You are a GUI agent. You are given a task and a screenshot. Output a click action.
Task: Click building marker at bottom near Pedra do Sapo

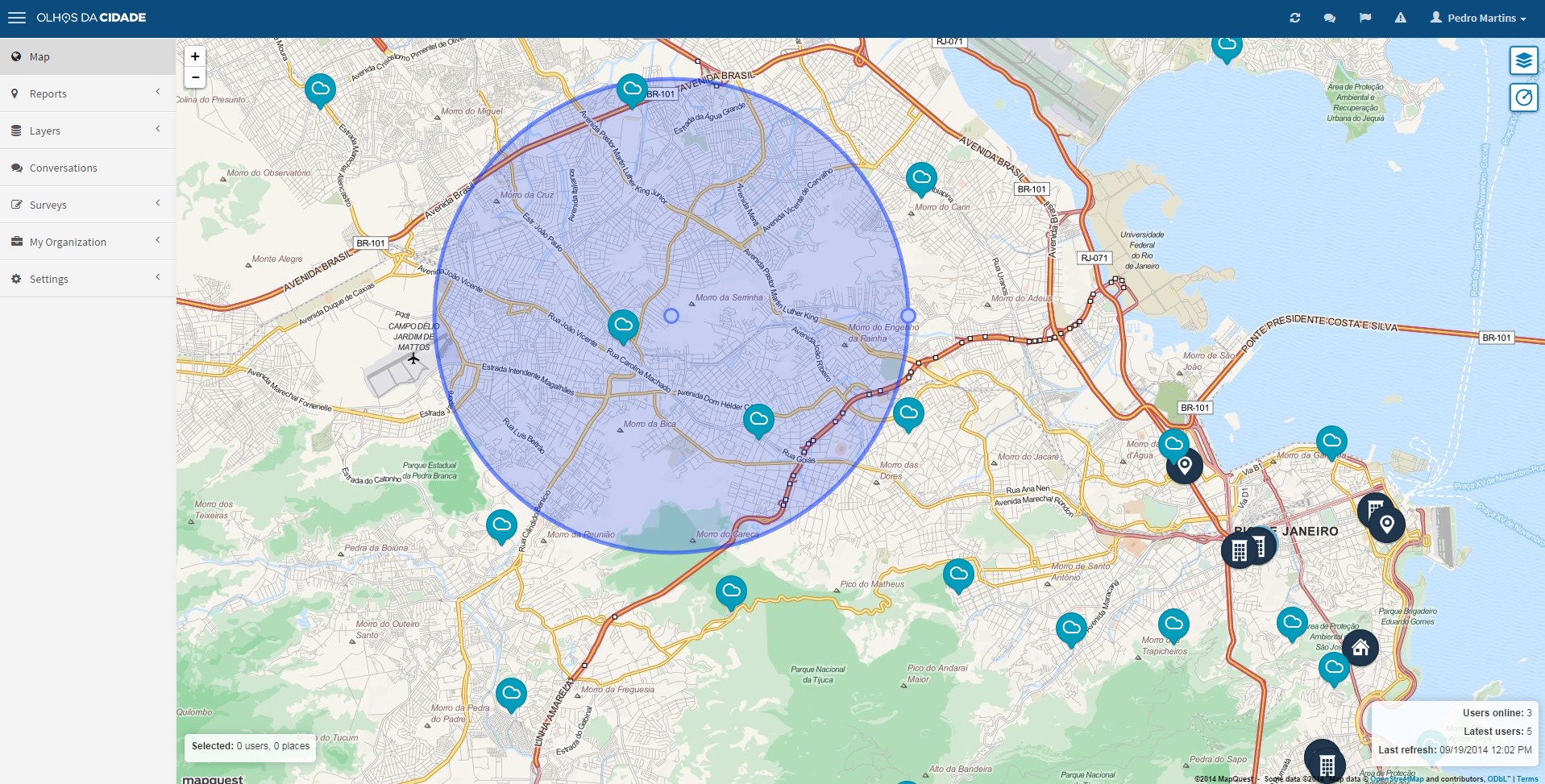click(x=1327, y=765)
